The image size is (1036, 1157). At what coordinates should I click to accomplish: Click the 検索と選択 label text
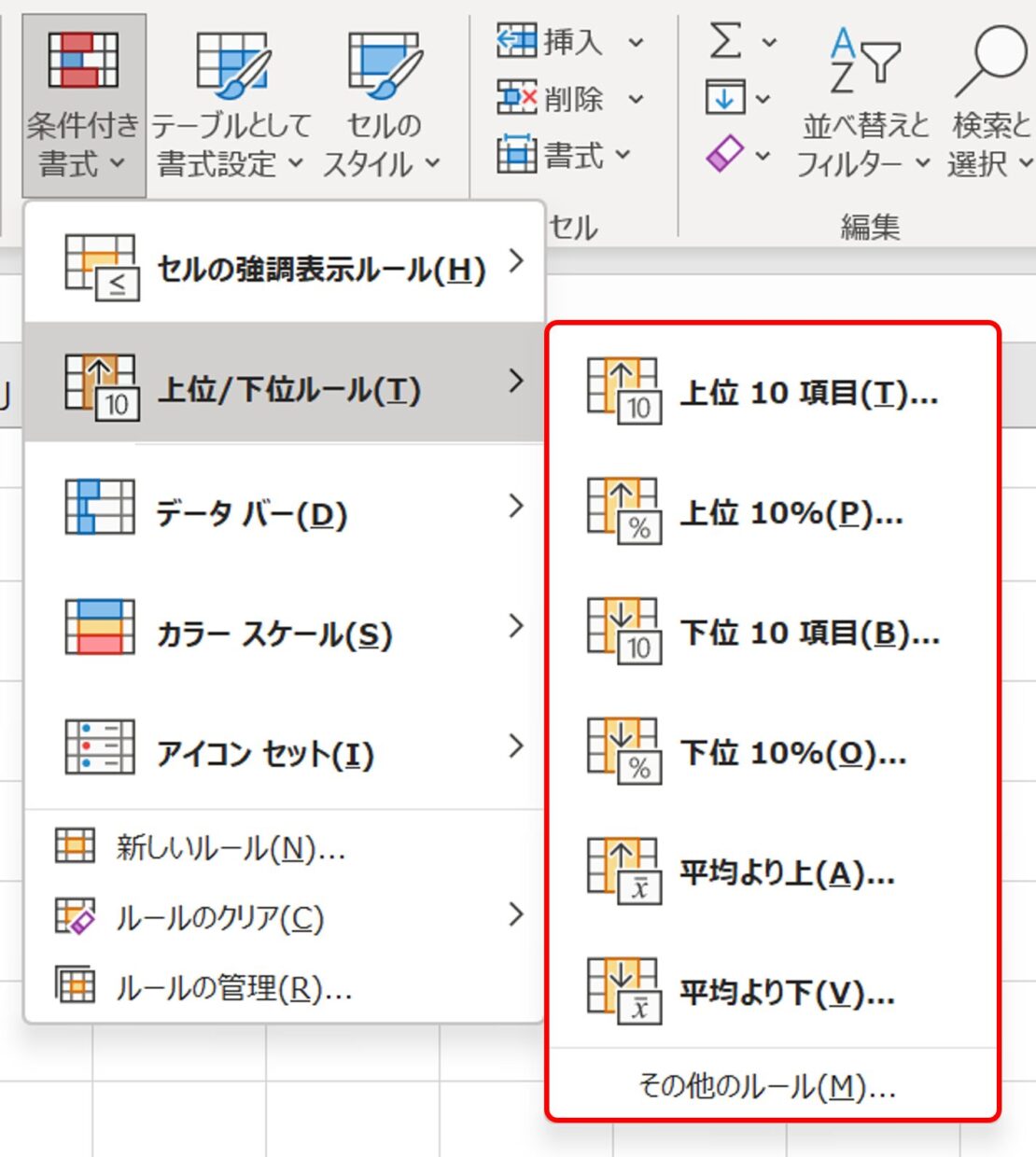(991, 145)
